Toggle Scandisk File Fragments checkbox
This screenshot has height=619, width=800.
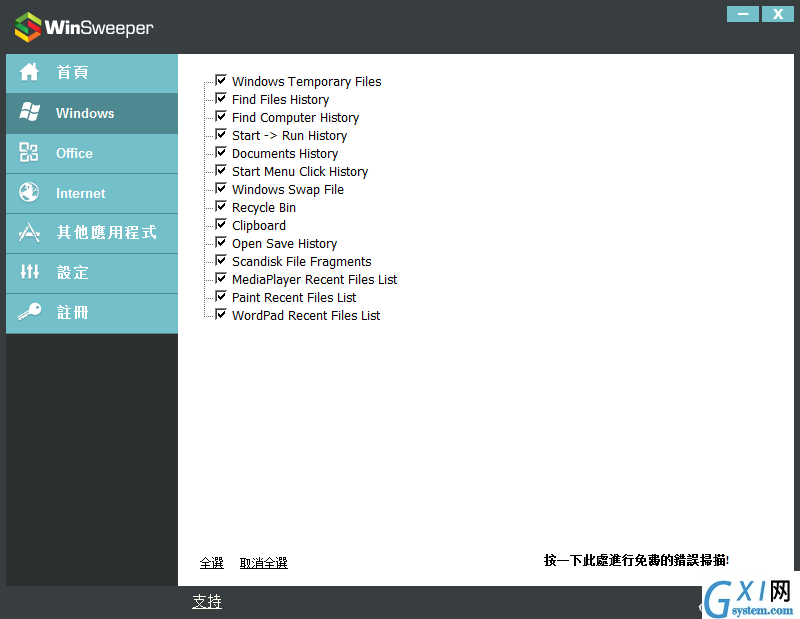tap(221, 260)
